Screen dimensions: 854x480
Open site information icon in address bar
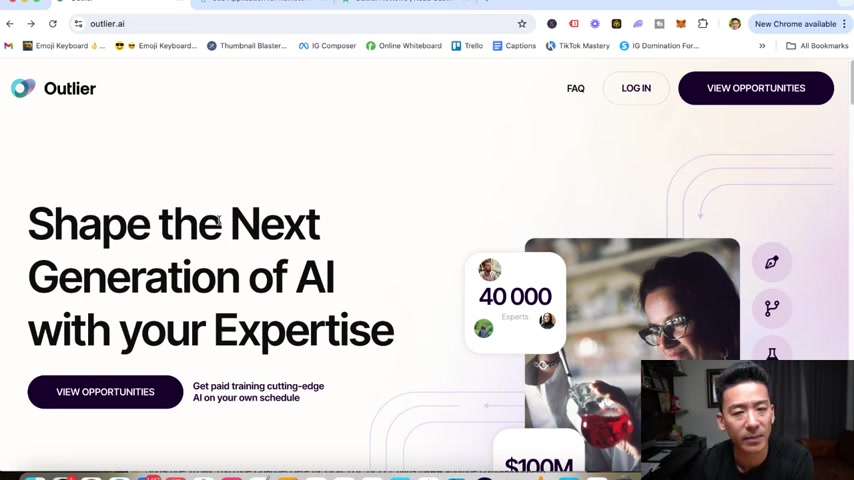[x=78, y=24]
